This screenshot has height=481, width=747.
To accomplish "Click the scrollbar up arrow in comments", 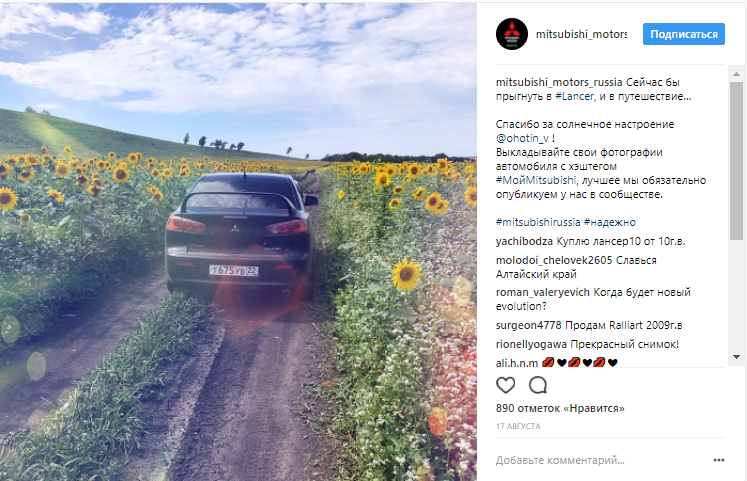I will pyautogui.click(x=736, y=74).
